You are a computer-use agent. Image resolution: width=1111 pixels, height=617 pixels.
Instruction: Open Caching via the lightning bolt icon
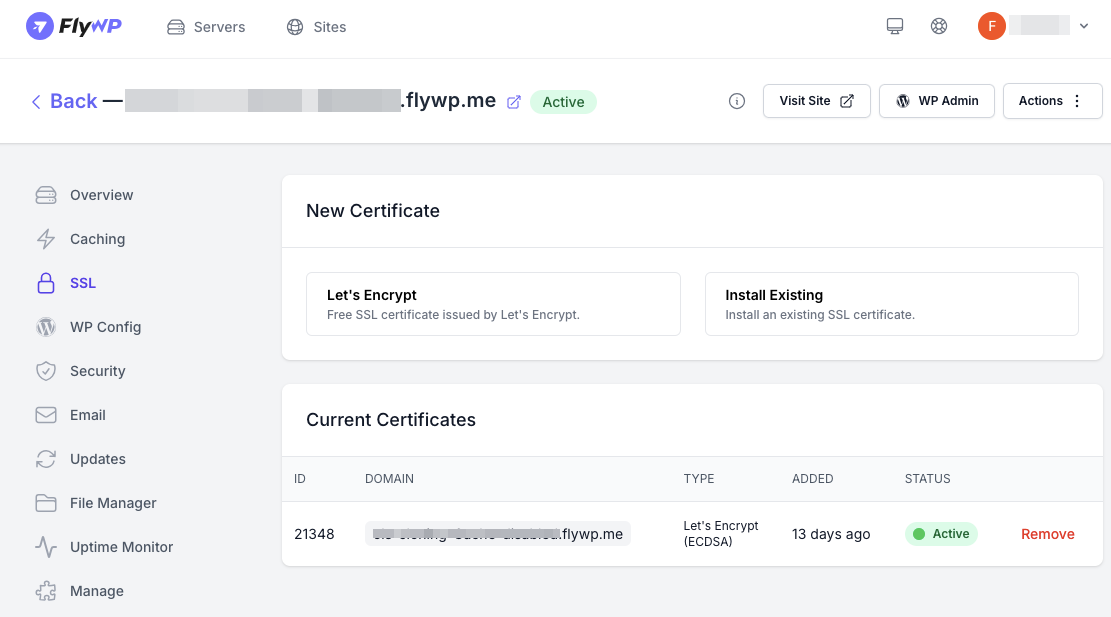click(46, 239)
